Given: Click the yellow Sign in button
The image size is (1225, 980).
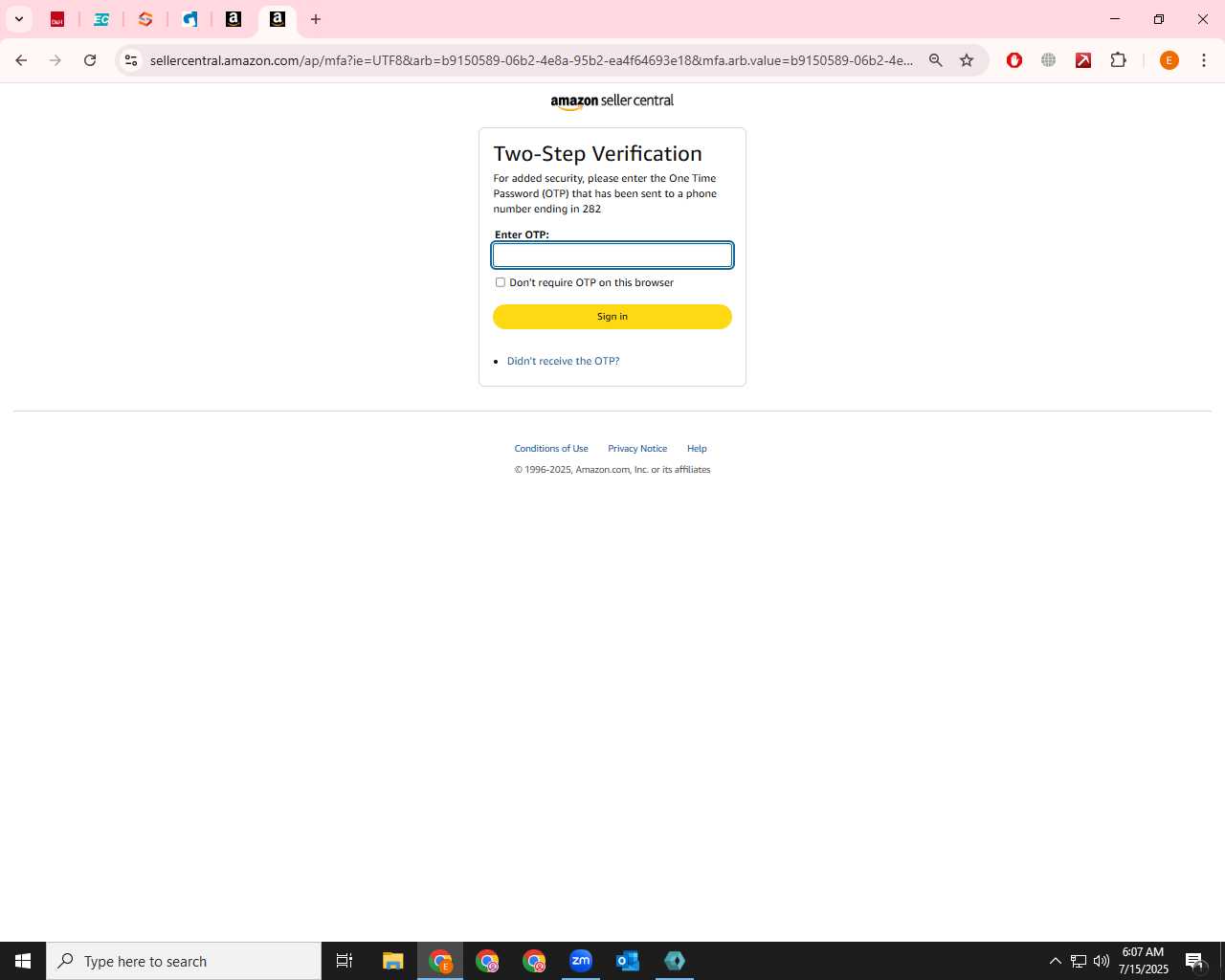Looking at the screenshot, I should point(612,317).
